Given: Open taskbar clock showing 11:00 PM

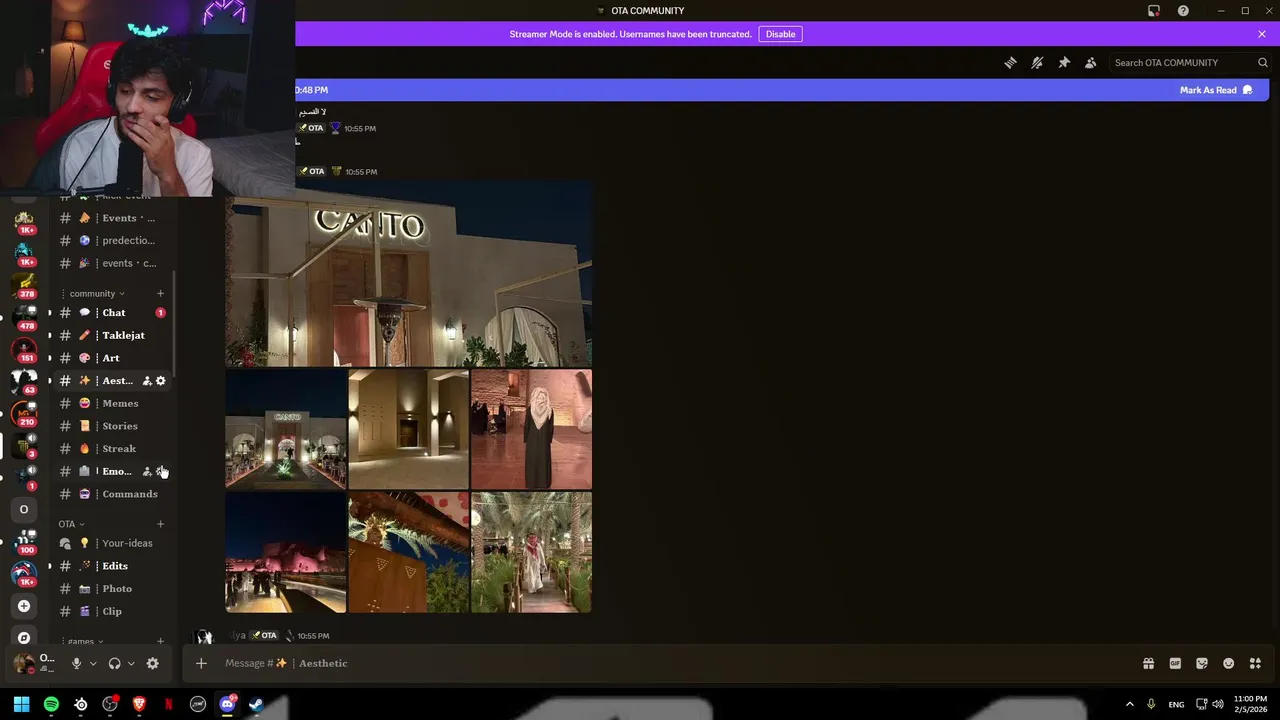Looking at the screenshot, I should [1250, 704].
